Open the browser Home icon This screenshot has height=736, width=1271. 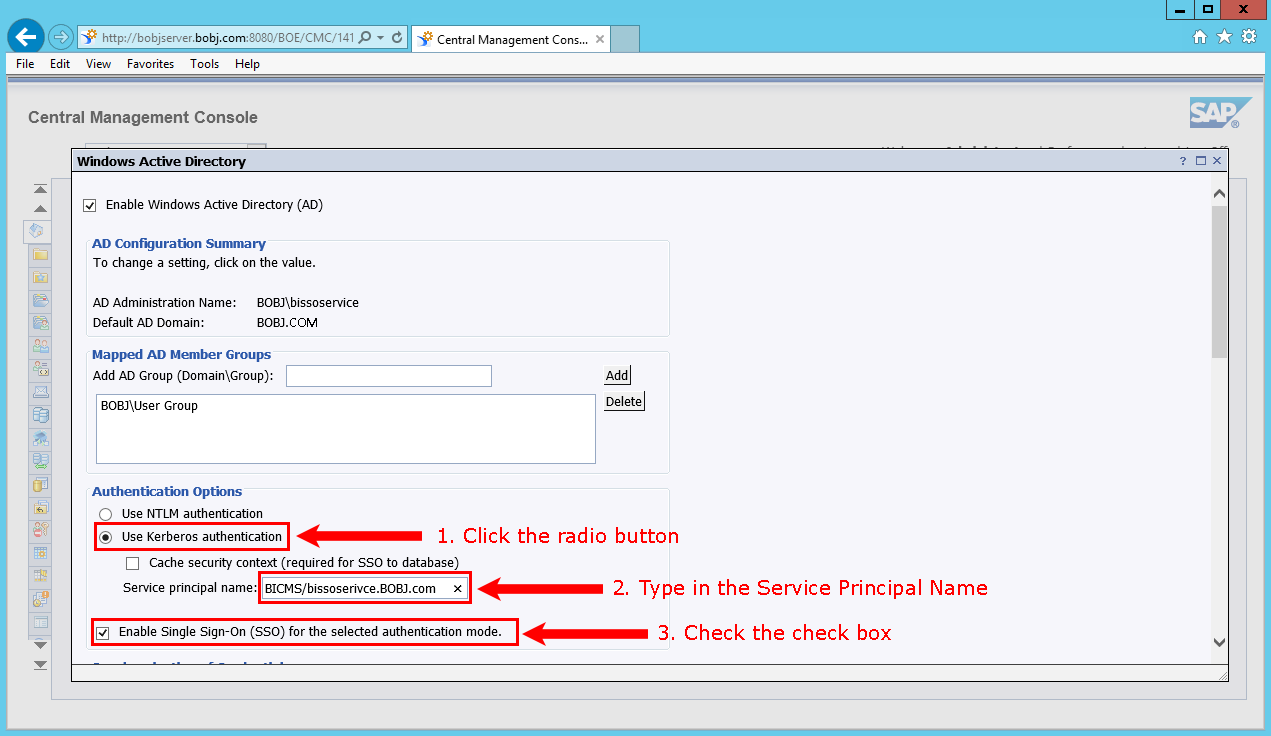pyautogui.click(x=1201, y=37)
